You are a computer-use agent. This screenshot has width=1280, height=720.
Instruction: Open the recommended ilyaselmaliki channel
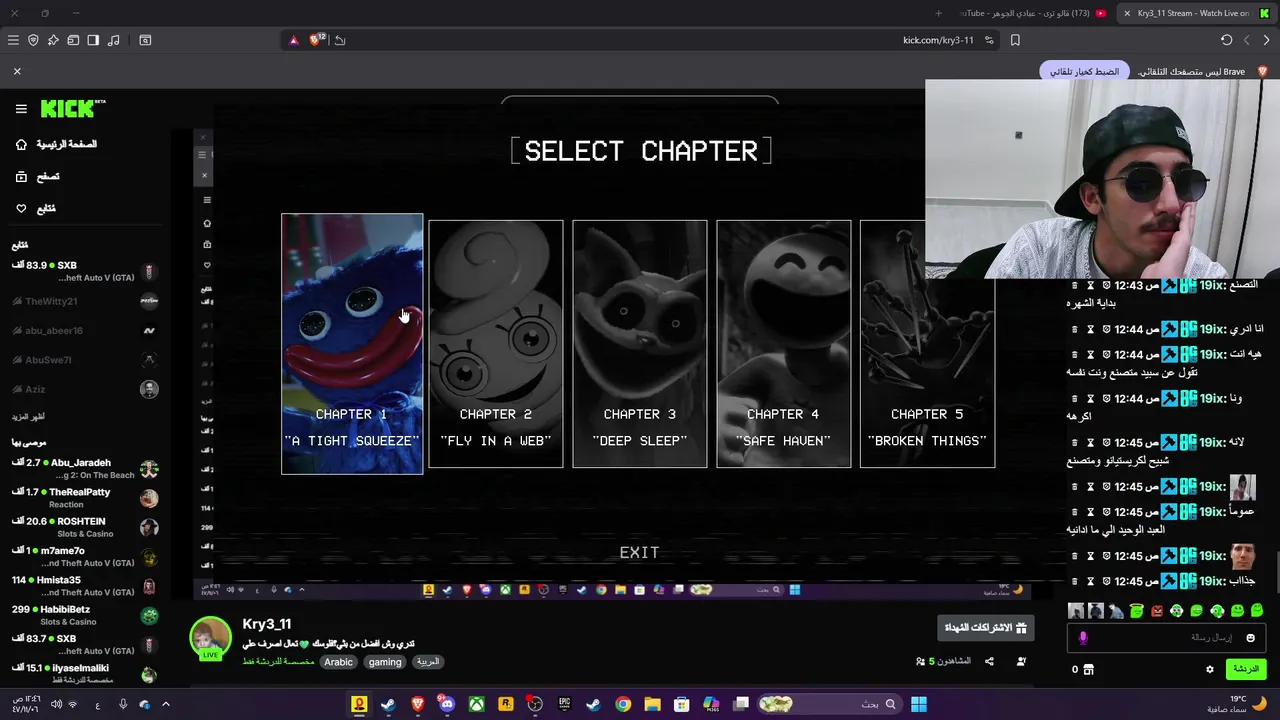click(85, 673)
